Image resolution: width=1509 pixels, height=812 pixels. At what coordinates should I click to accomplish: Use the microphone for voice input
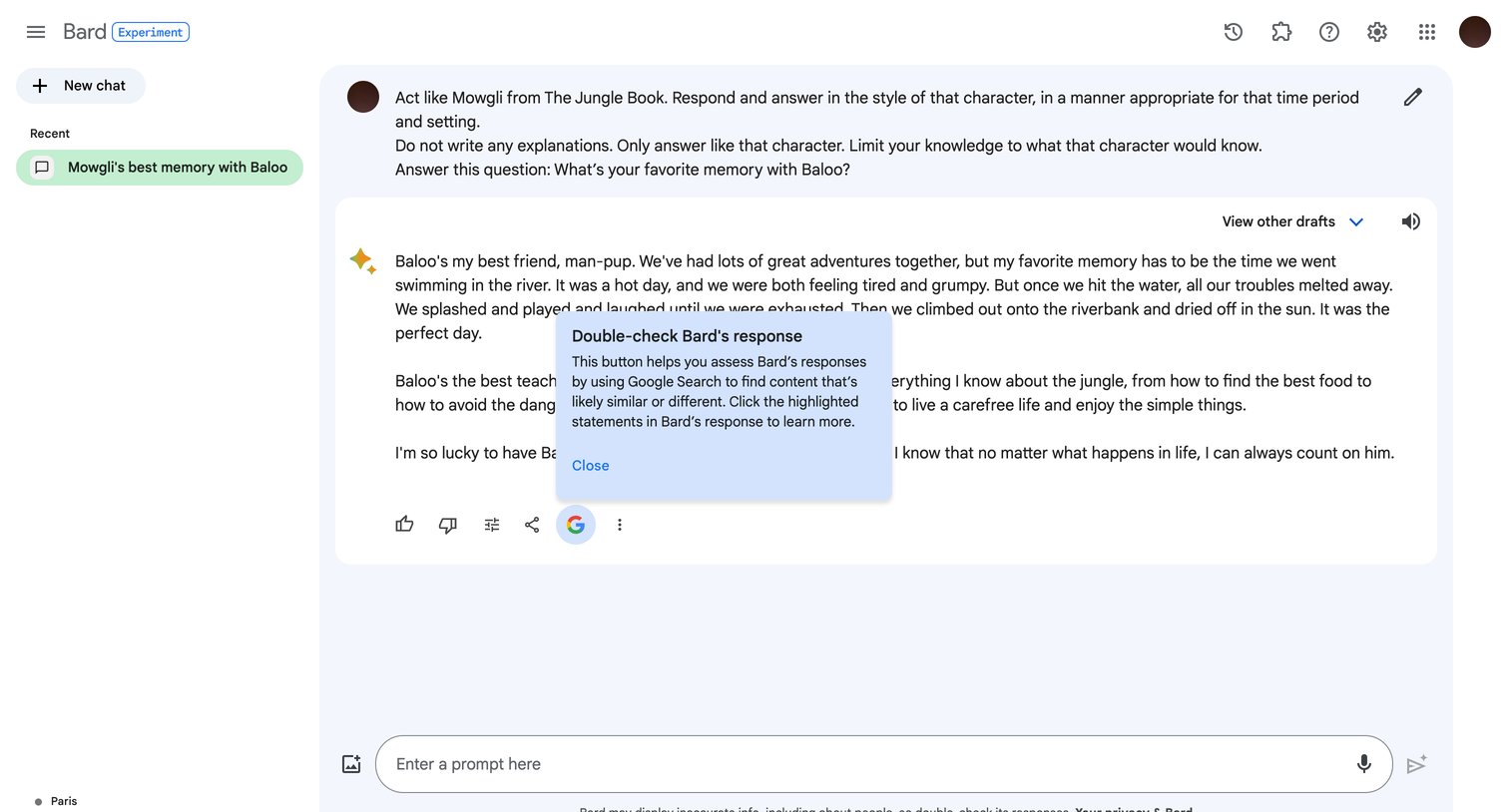1364,764
